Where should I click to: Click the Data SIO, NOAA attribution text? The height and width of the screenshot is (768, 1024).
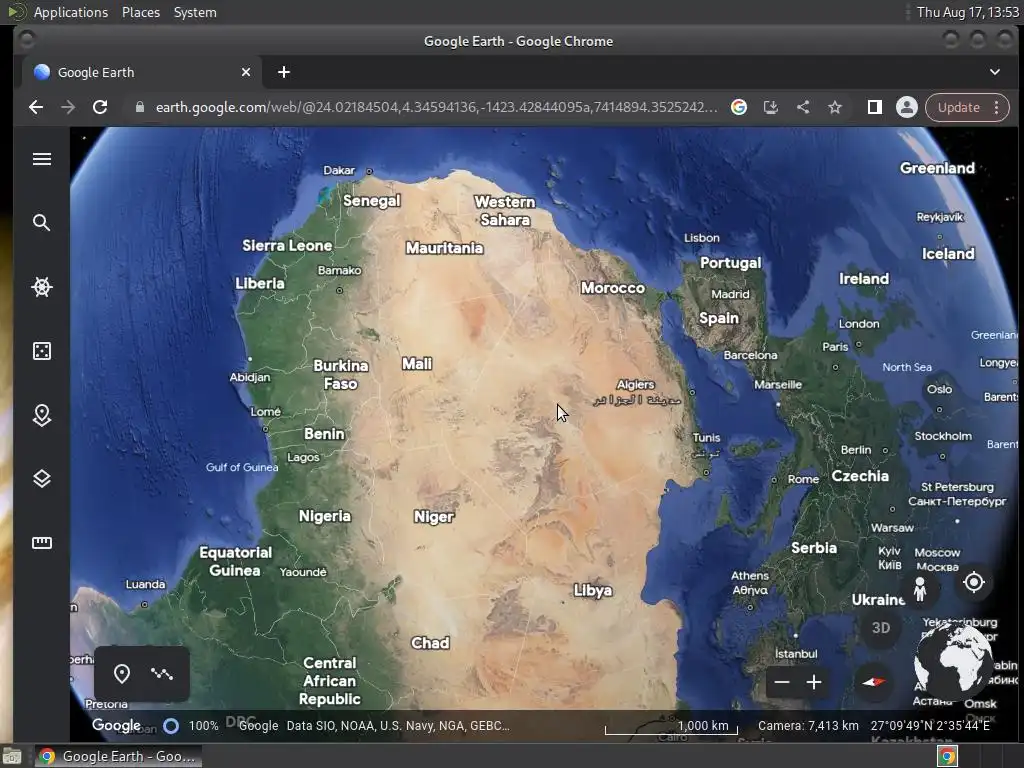(x=398, y=726)
